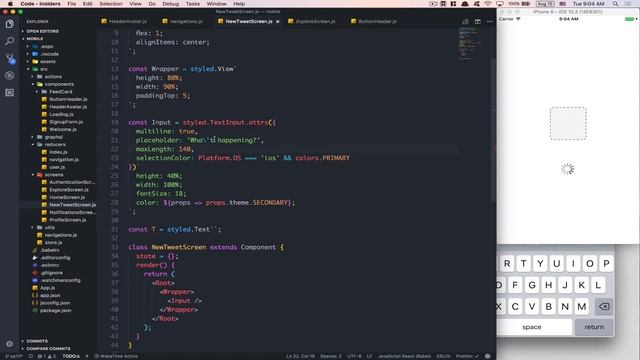Open package.json in the explorer
640x360 pixels.
click(x=55, y=310)
